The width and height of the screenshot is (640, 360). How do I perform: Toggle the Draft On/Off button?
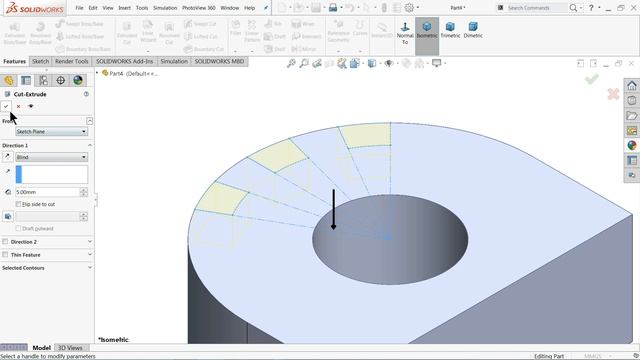[8, 216]
